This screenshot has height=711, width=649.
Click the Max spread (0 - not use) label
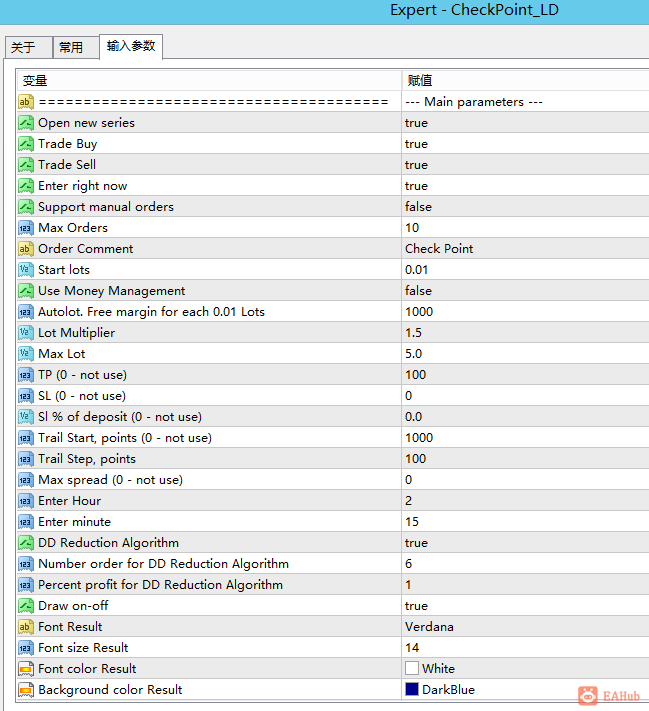pyautogui.click(x=111, y=480)
